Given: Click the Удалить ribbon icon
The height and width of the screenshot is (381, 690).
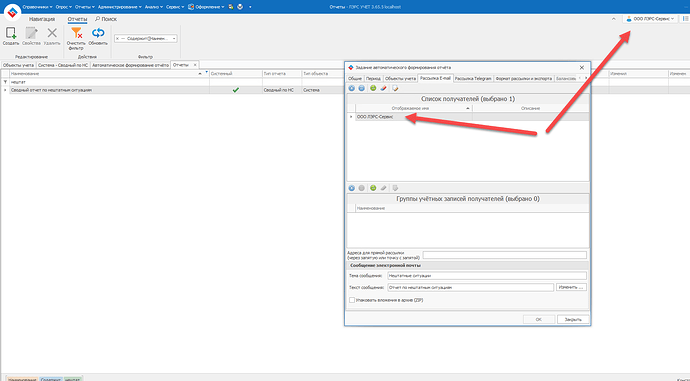Looking at the screenshot, I should pyautogui.click(x=52, y=36).
